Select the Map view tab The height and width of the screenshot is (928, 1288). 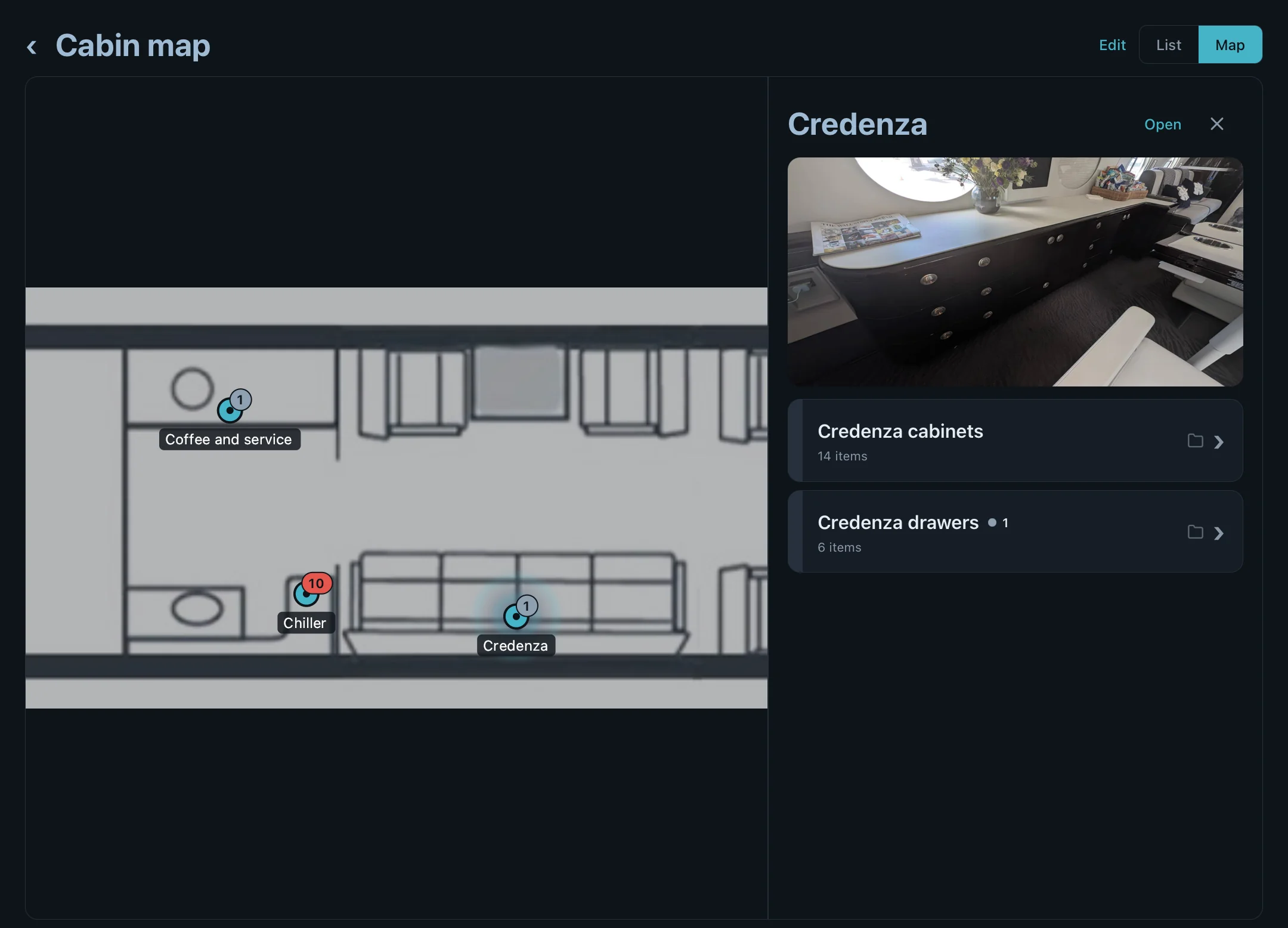(1230, 45)
